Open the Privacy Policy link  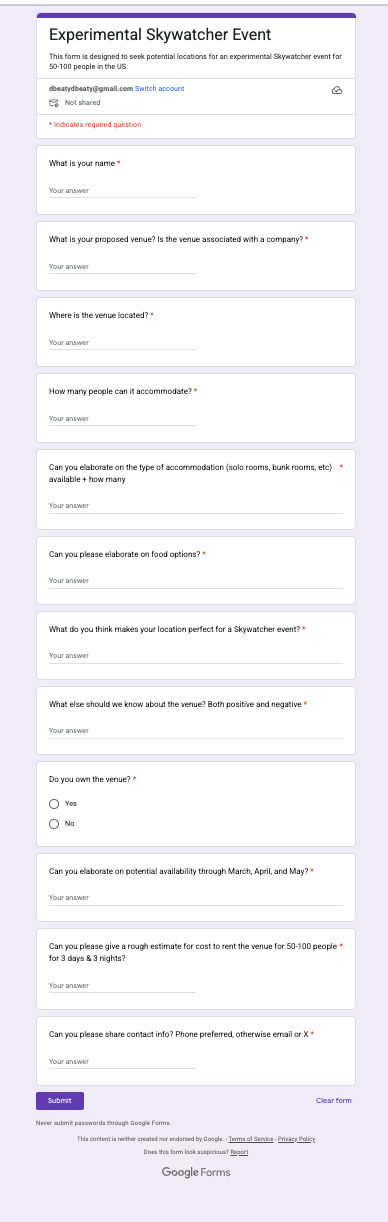[296, 1139]
